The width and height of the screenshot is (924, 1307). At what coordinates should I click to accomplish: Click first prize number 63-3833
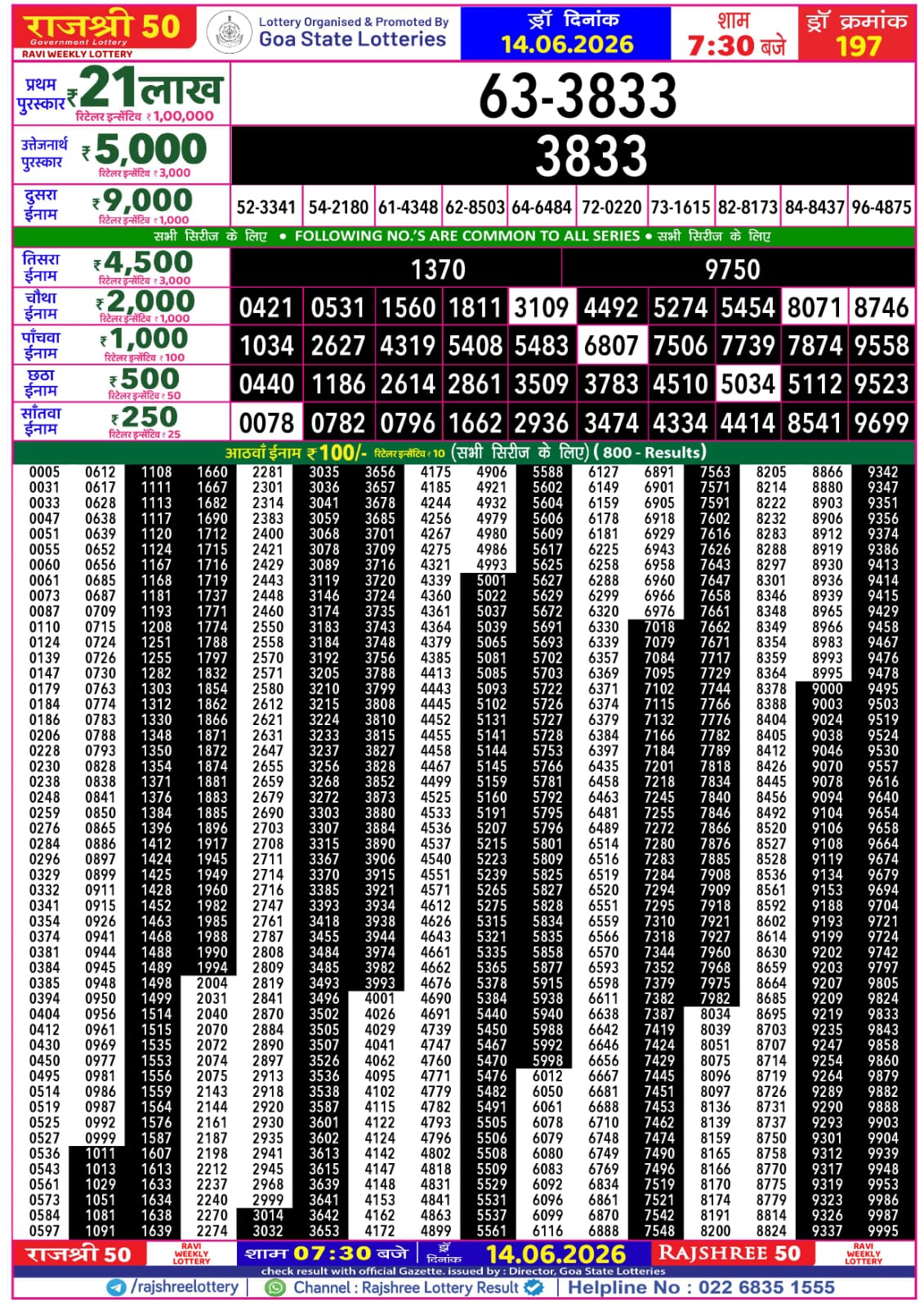(x=578, y=96)
